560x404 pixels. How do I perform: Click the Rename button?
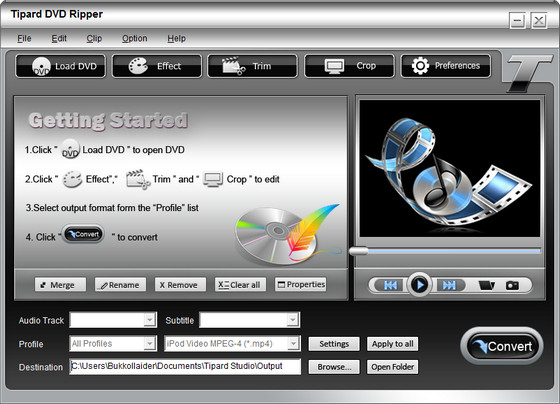pos(120,285)
